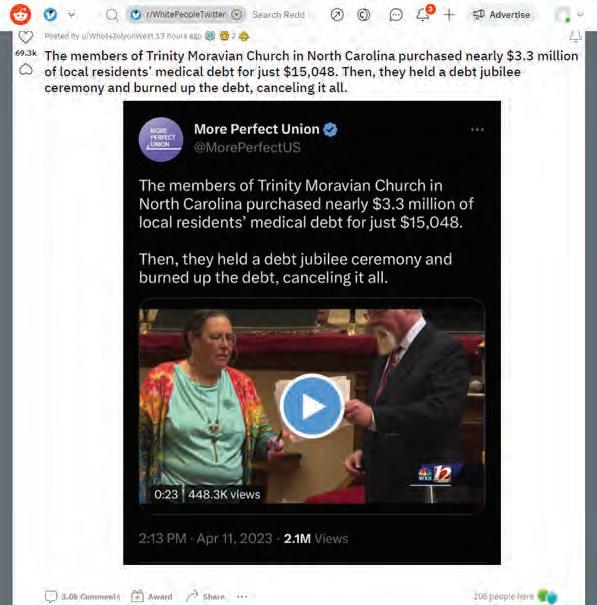The image size is (597, 605).
Task: Click the Award button
Action: point(152,597)
